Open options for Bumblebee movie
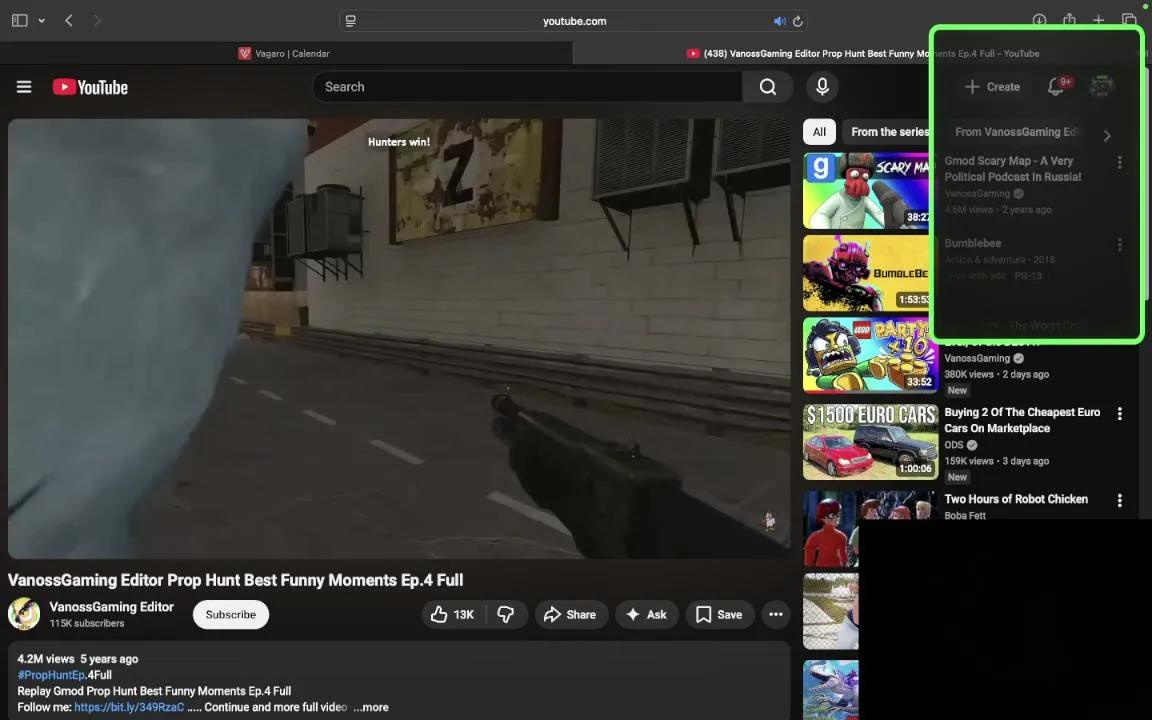The width and height of the screenshot is (1152, 720). pos(1120,245)
